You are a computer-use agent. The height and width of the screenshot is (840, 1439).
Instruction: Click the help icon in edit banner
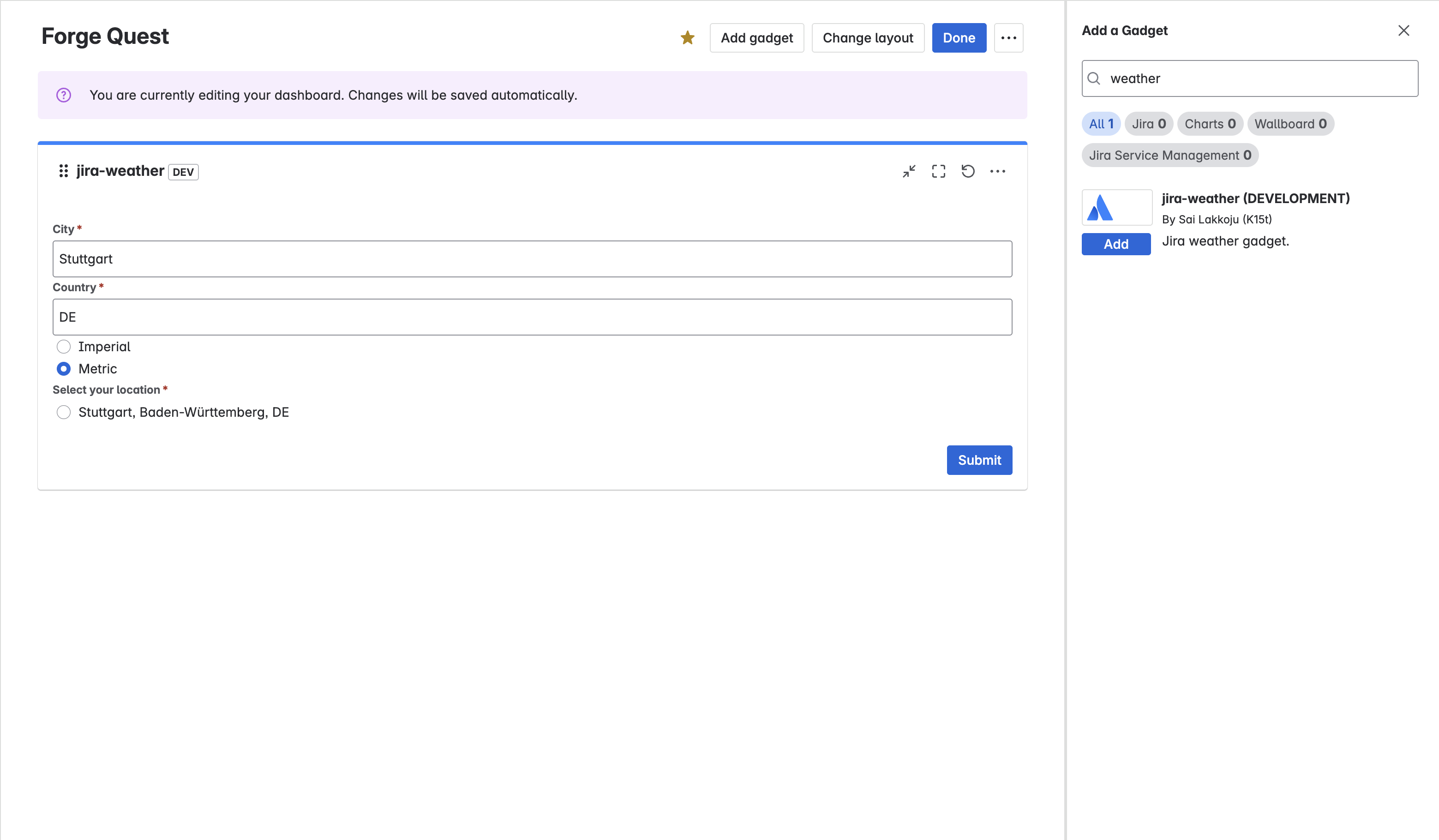[x=63, y=95]
